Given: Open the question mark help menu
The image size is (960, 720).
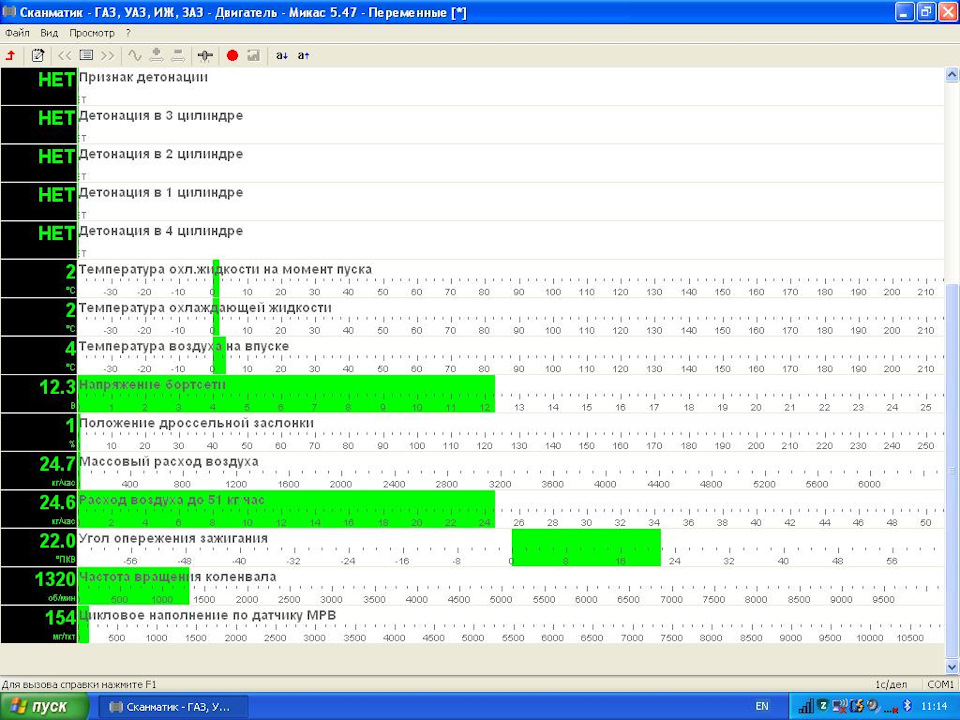Looking at the screenshot, I should click(129, 33).
